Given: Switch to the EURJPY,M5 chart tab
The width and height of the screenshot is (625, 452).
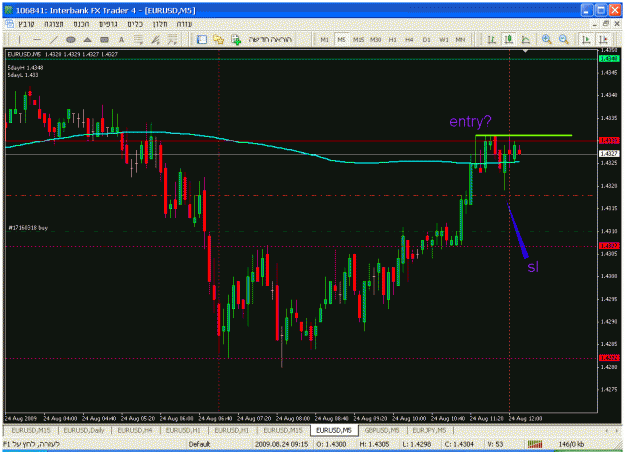Looking at the screenshot, I should [x=429, y=430].
